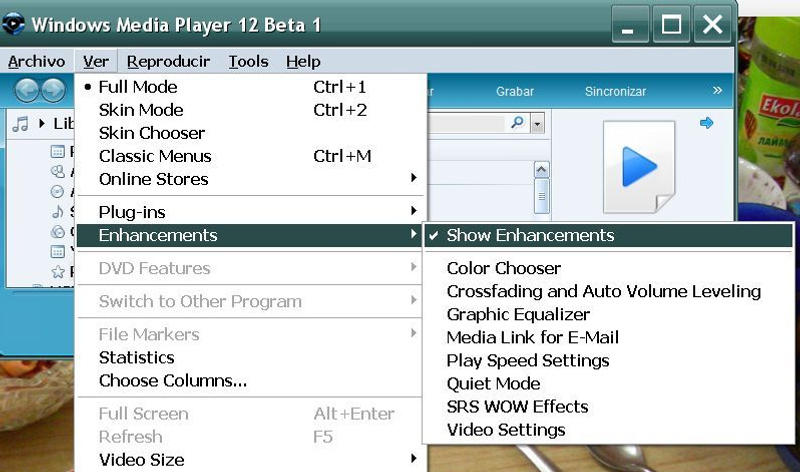800x472 pixels.
Task: Click the search magnifier icon
Action: pos(517,123)
